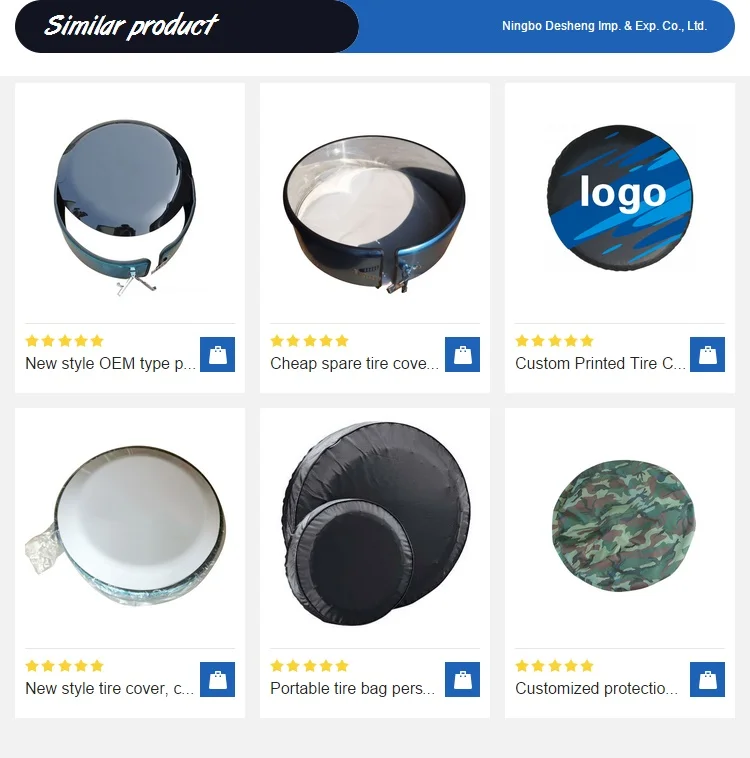Image resolution: width=750 pixels, height=758 pixels.
Task: Open the camouflage tire cover image
Action: pyautogui.click(x=623, y=526)
